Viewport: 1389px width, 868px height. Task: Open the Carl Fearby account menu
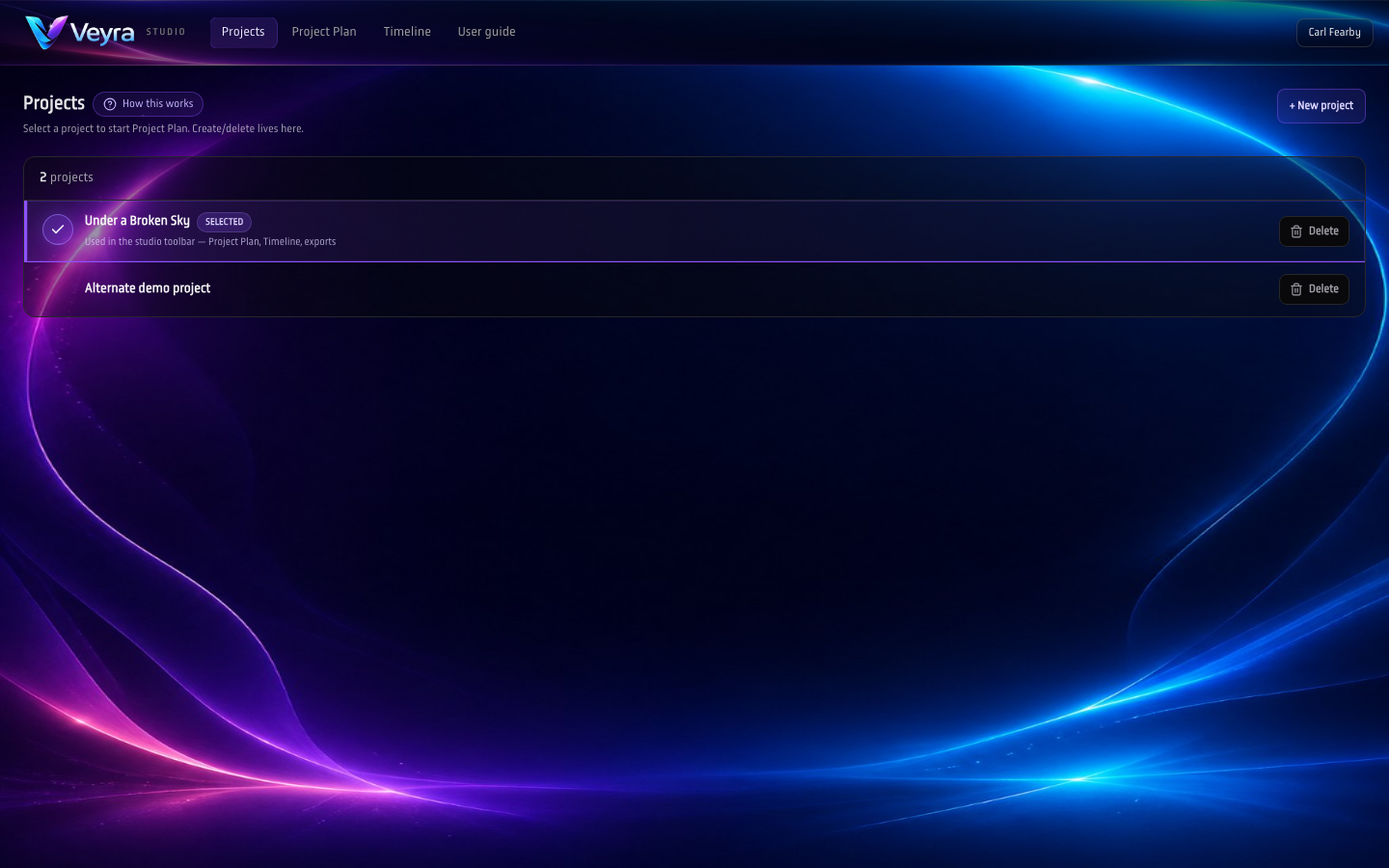point(1334,32)
